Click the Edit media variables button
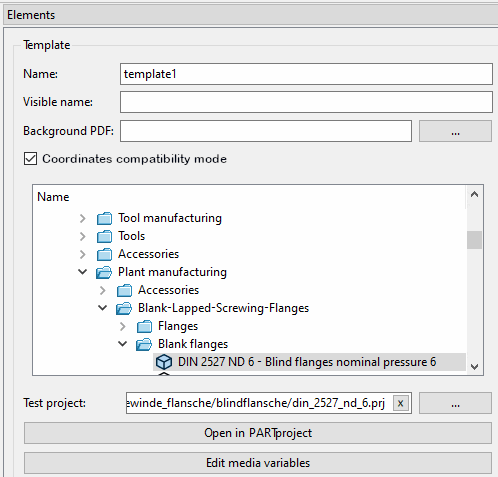 coord(258,463)
